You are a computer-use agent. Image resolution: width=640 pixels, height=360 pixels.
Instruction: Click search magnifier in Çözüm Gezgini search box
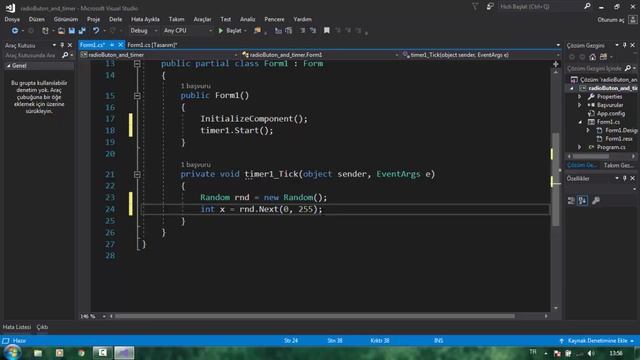[x=628, y=68]
